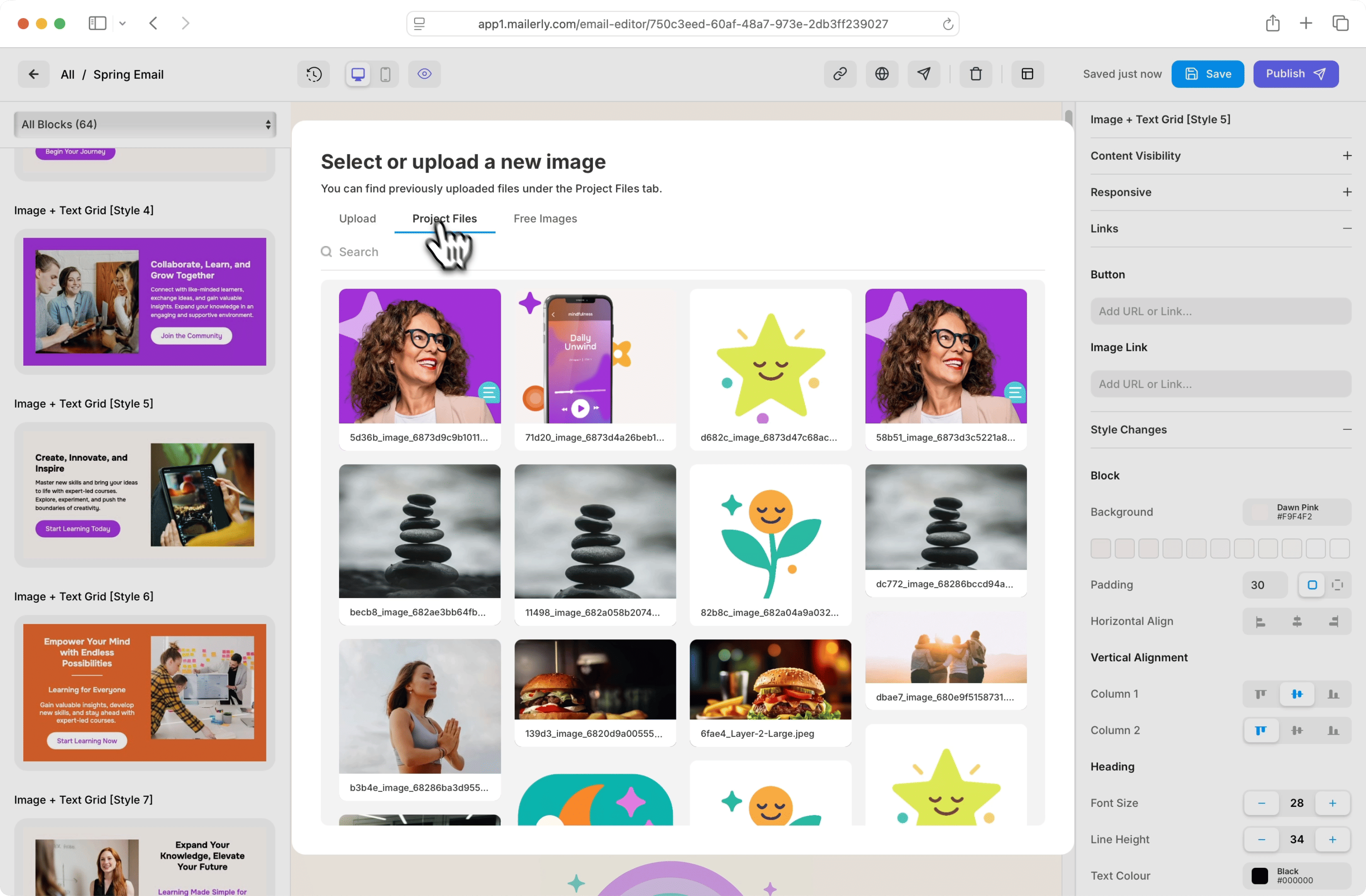Open a new browser tab
Viewport: 1366px width, 896px height.
pos(1306,24)
